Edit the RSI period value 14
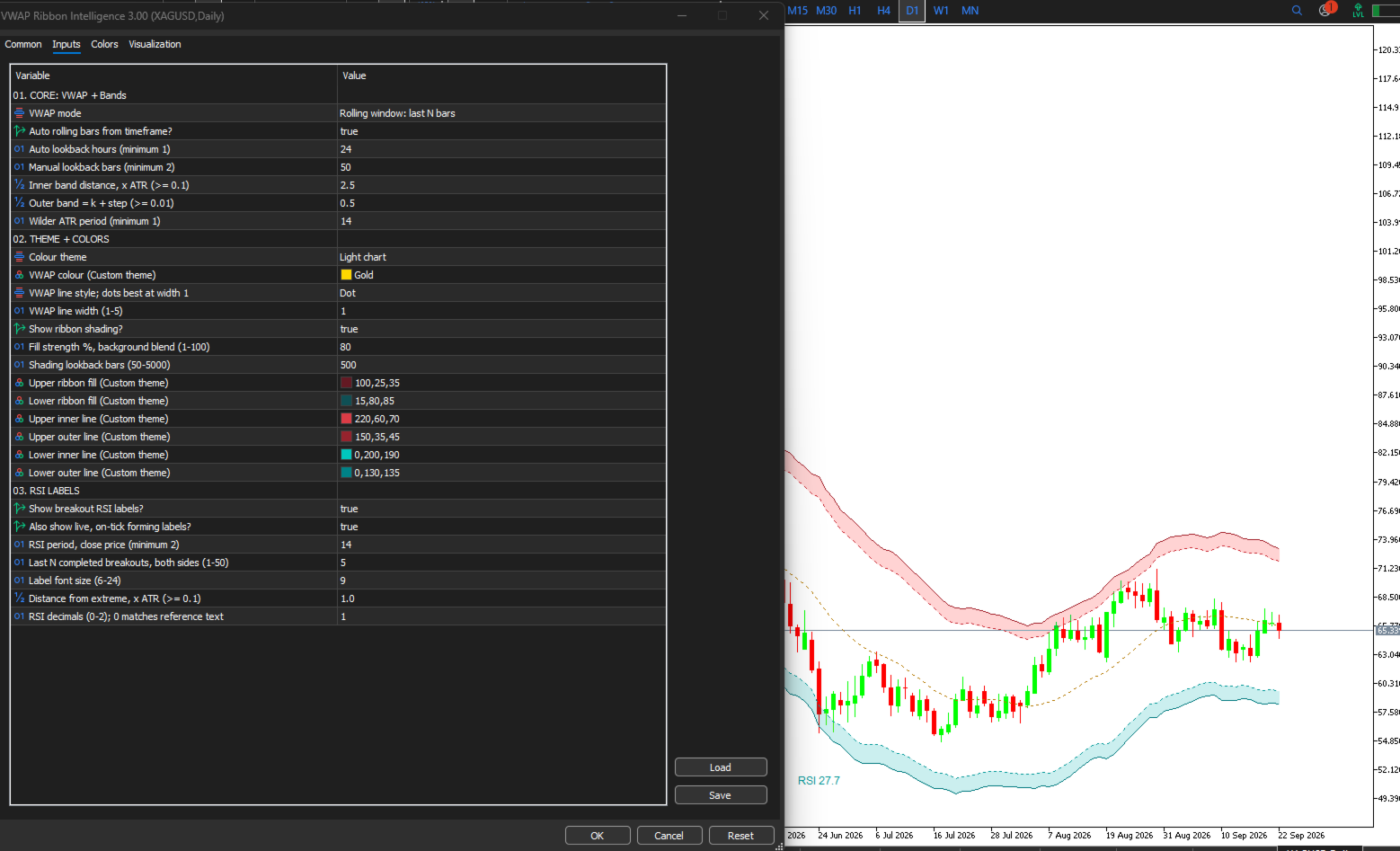This screenshot has height=851, width=1400. (x=501, y=545)
